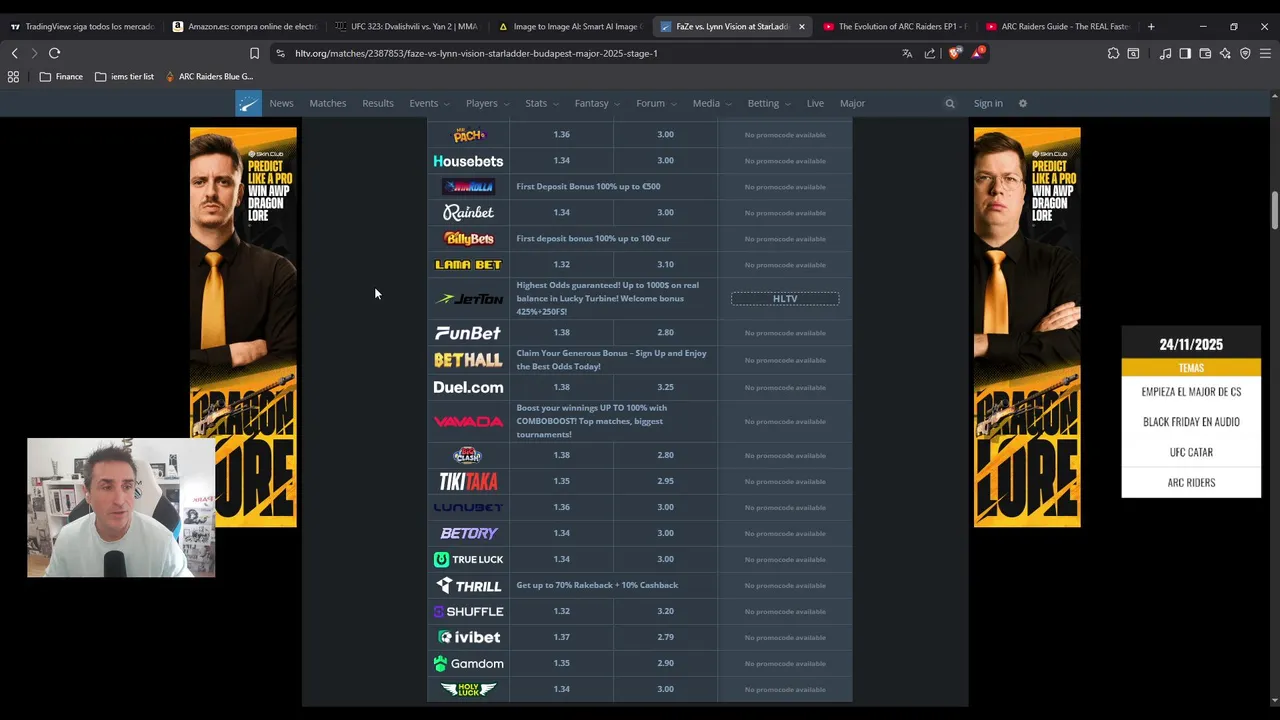Click the HLTV promocode button for JetTon
Image resolution: width=1280 pixels, height=720 pixels.
pos(785,299)
